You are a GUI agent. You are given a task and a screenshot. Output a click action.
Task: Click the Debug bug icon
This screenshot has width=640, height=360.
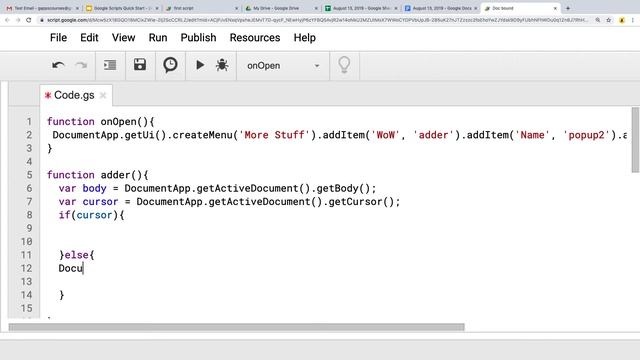point(222,65)
